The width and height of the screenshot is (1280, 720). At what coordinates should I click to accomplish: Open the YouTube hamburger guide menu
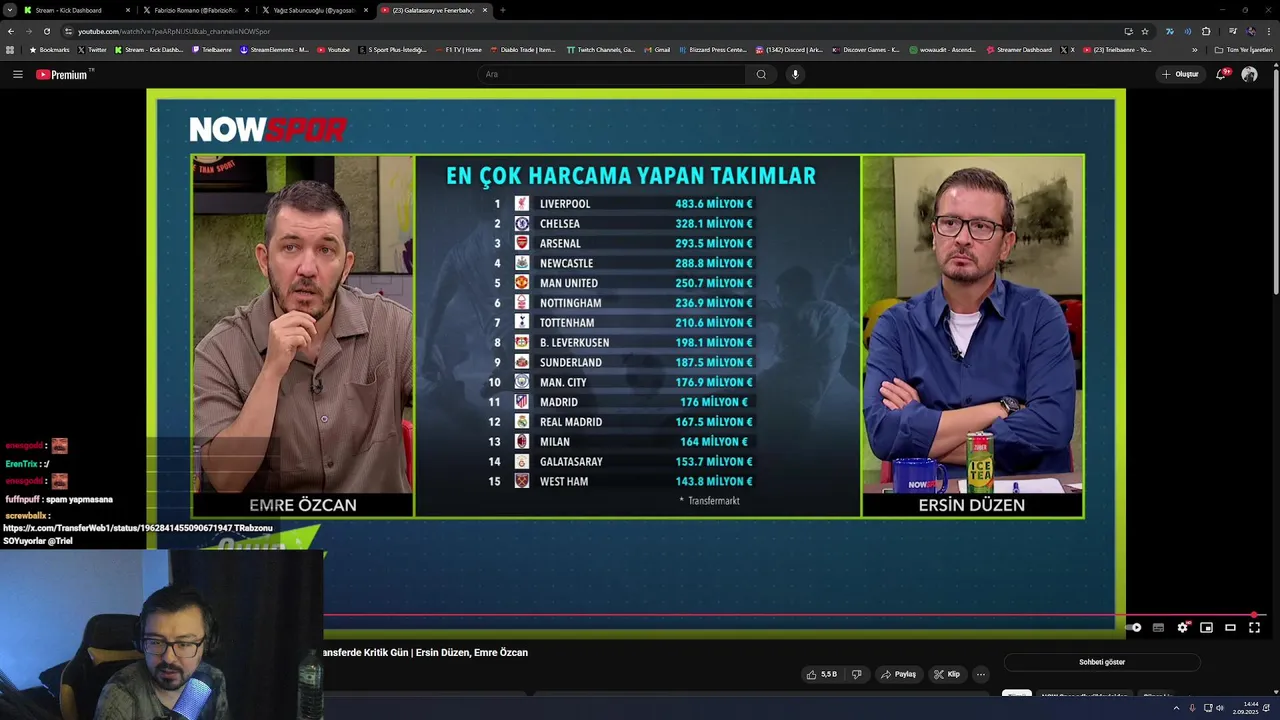pos(17,74)
